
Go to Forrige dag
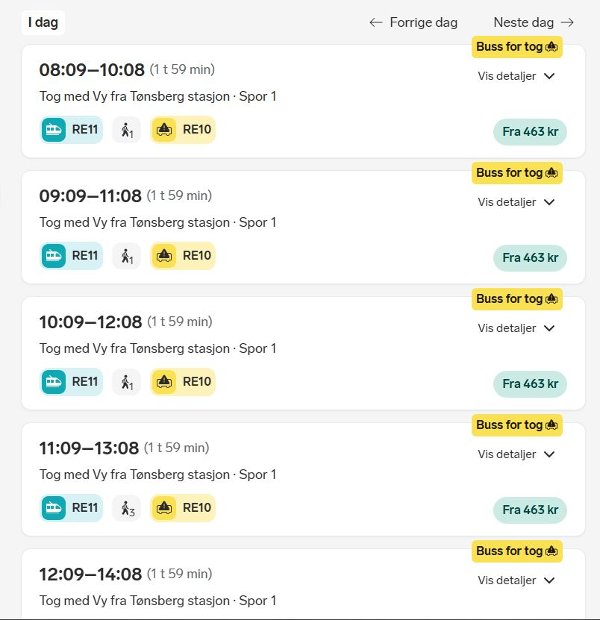413,22
